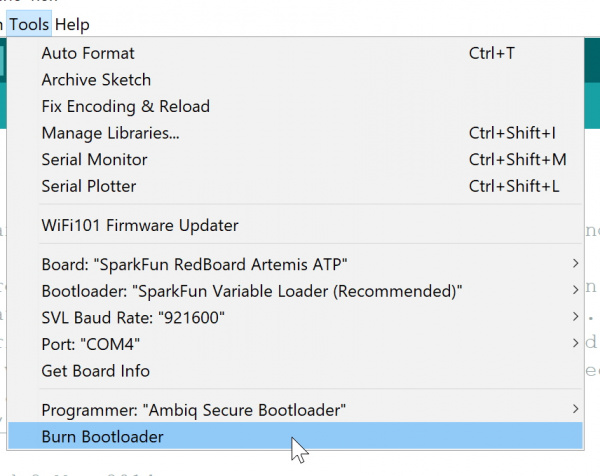Click the chevron beside Programmer entry
Viewport: 600px width, 476px height.
(575, 409)
